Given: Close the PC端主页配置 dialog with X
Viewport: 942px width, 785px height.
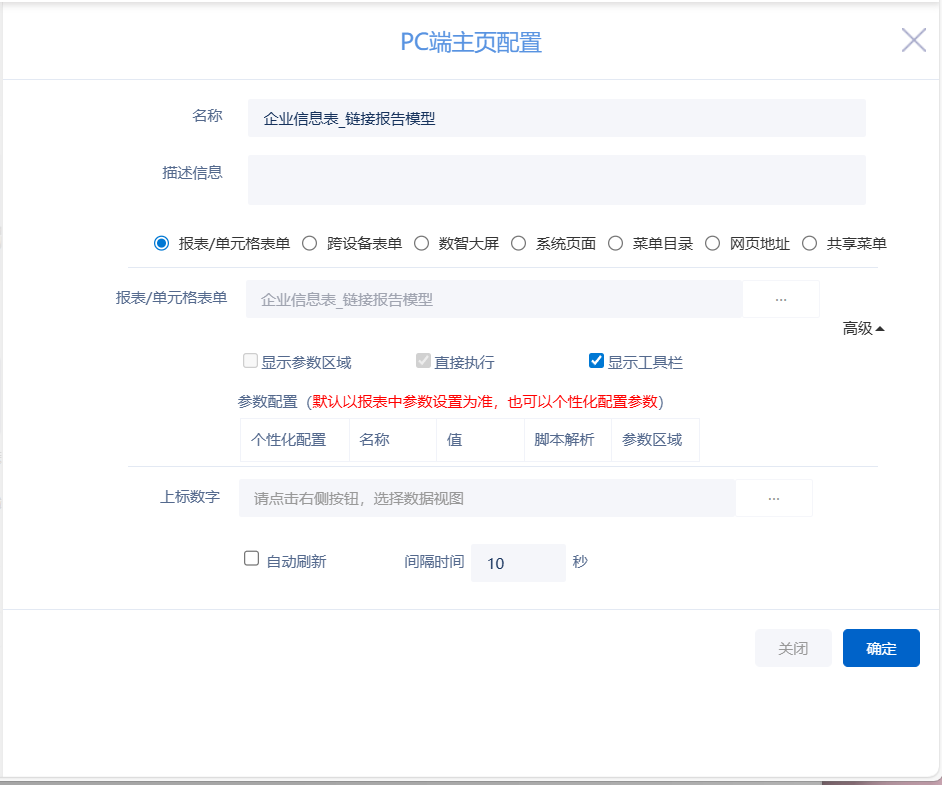Looking at the screenshot, I should 913,40.
